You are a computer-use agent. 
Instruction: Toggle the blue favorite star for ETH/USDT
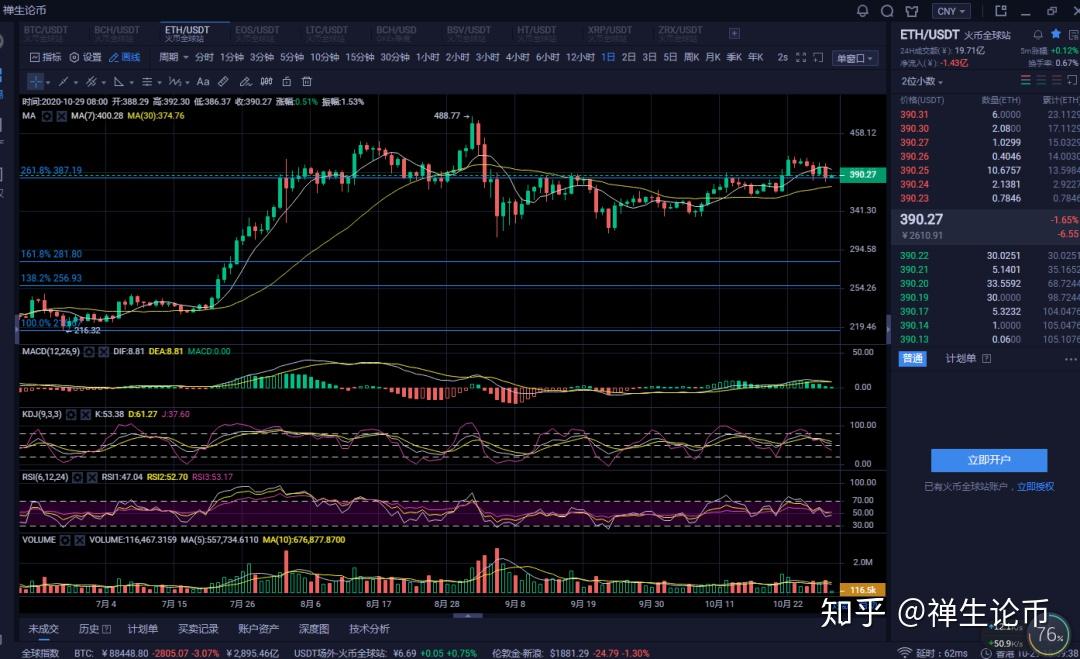1056,34
